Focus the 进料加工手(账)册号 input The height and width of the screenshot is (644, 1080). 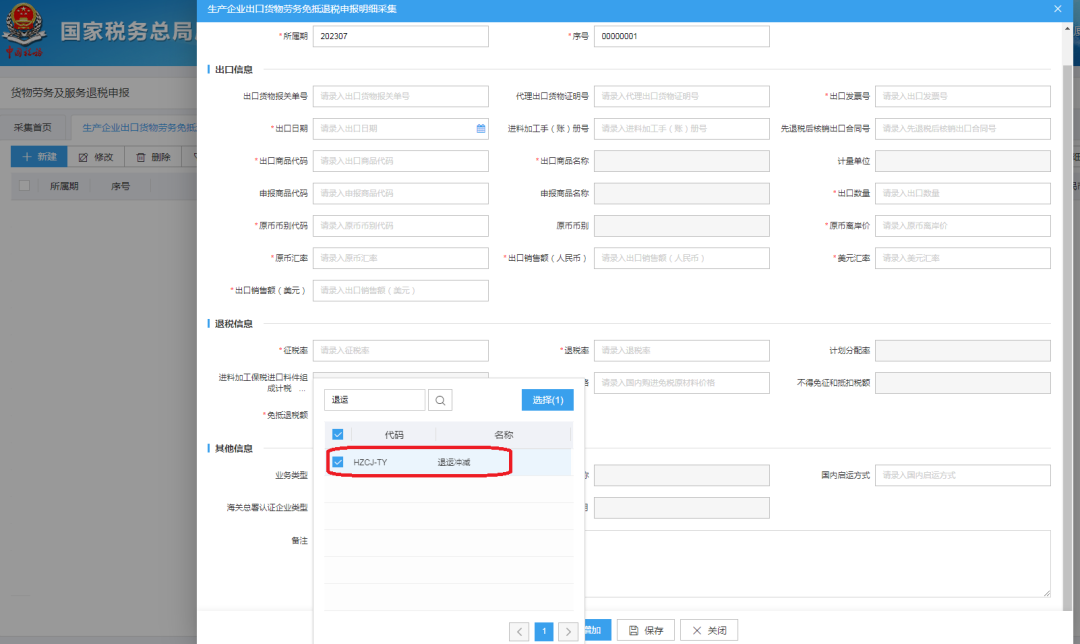point(682,129)
